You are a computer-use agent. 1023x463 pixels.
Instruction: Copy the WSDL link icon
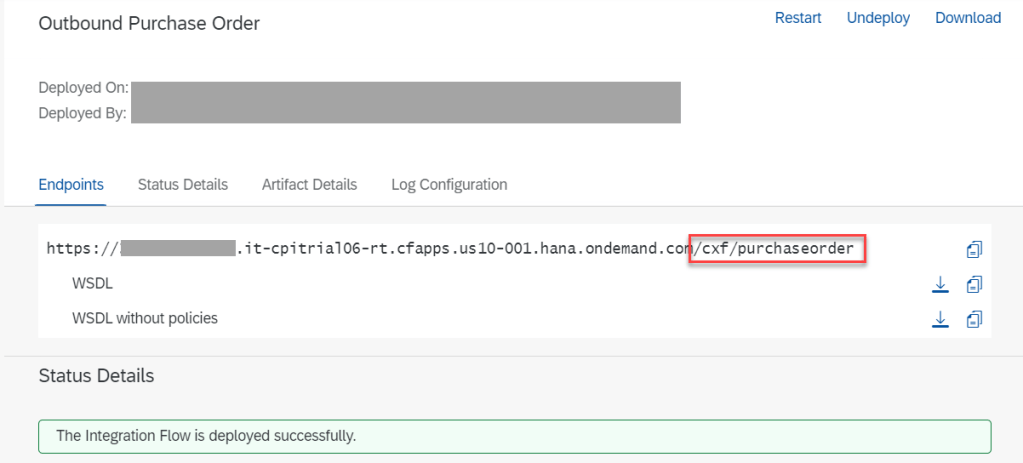click(x=974, y=285)
